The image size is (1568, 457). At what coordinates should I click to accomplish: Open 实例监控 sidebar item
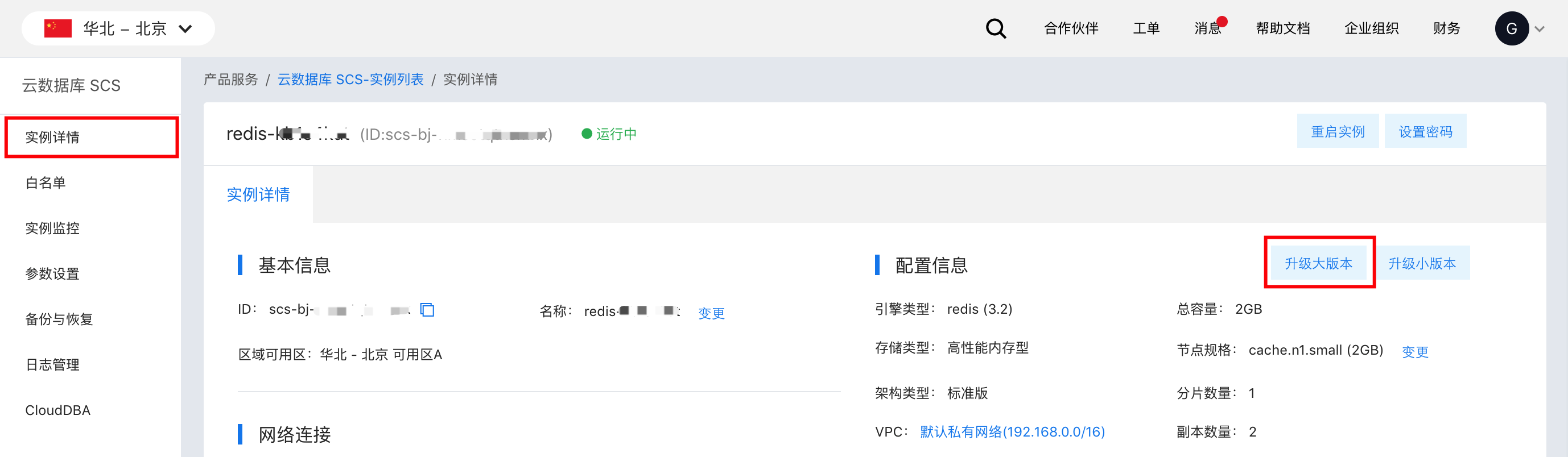(x=52, y=228)
